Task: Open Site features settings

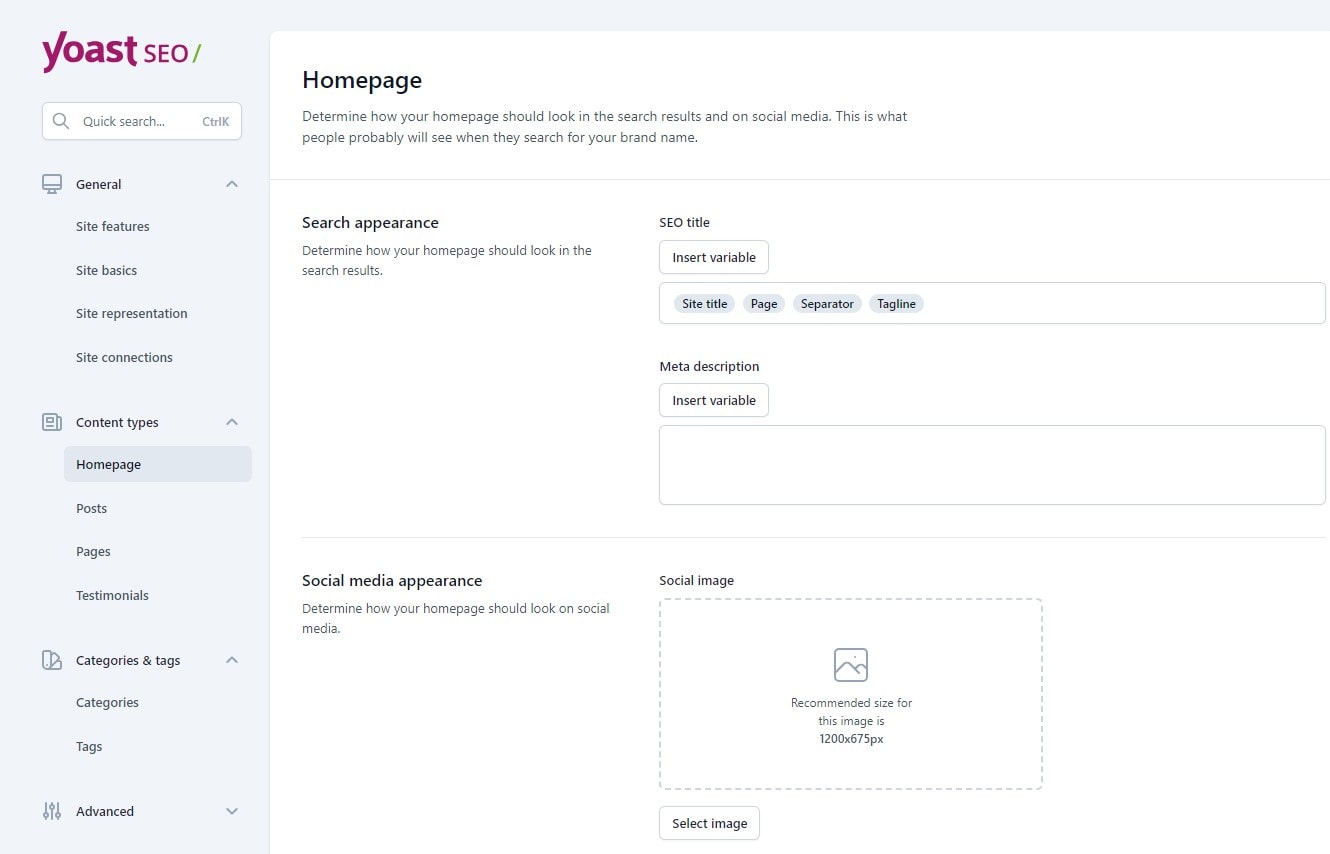Action: tap(113, 227)
